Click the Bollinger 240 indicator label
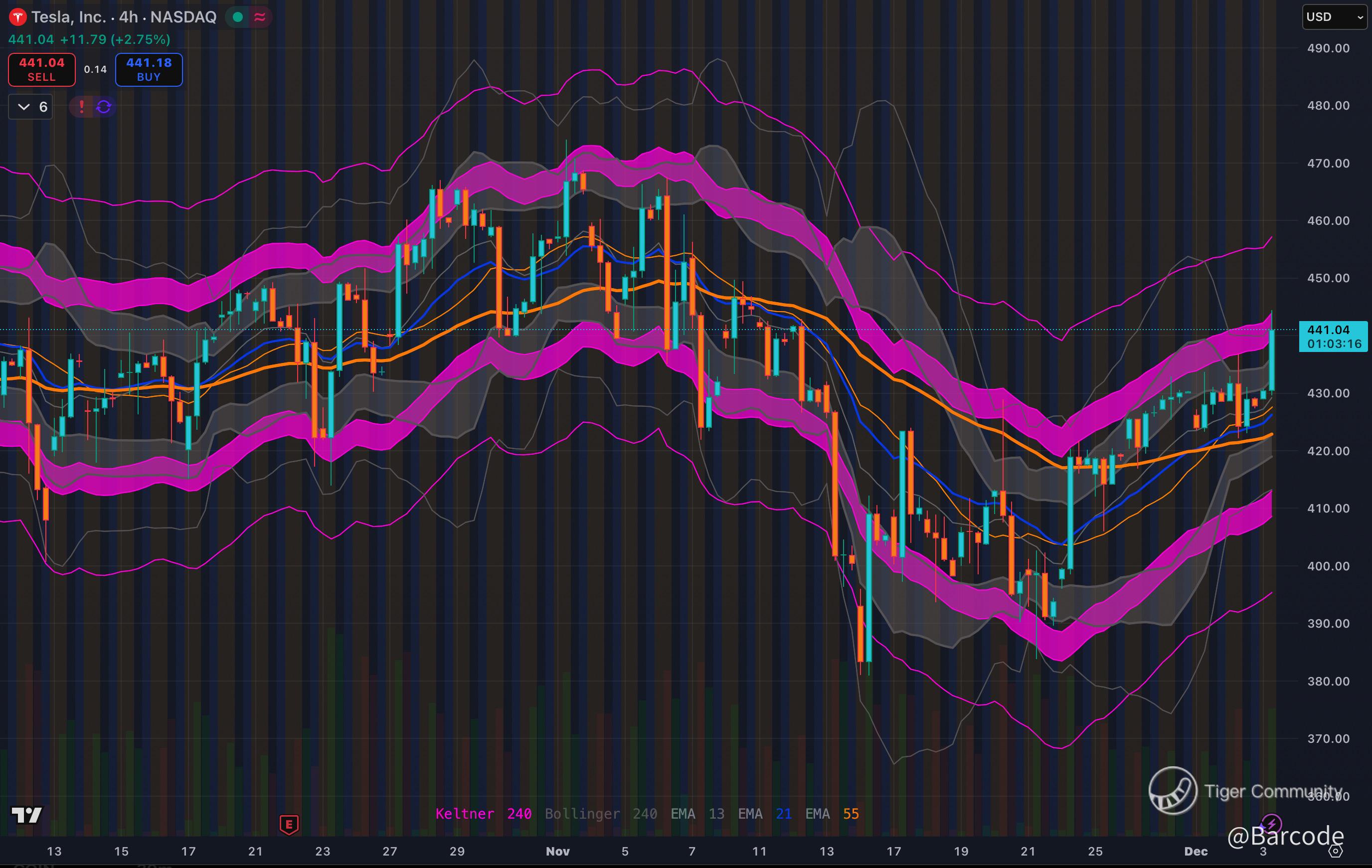 click(601, 814)
